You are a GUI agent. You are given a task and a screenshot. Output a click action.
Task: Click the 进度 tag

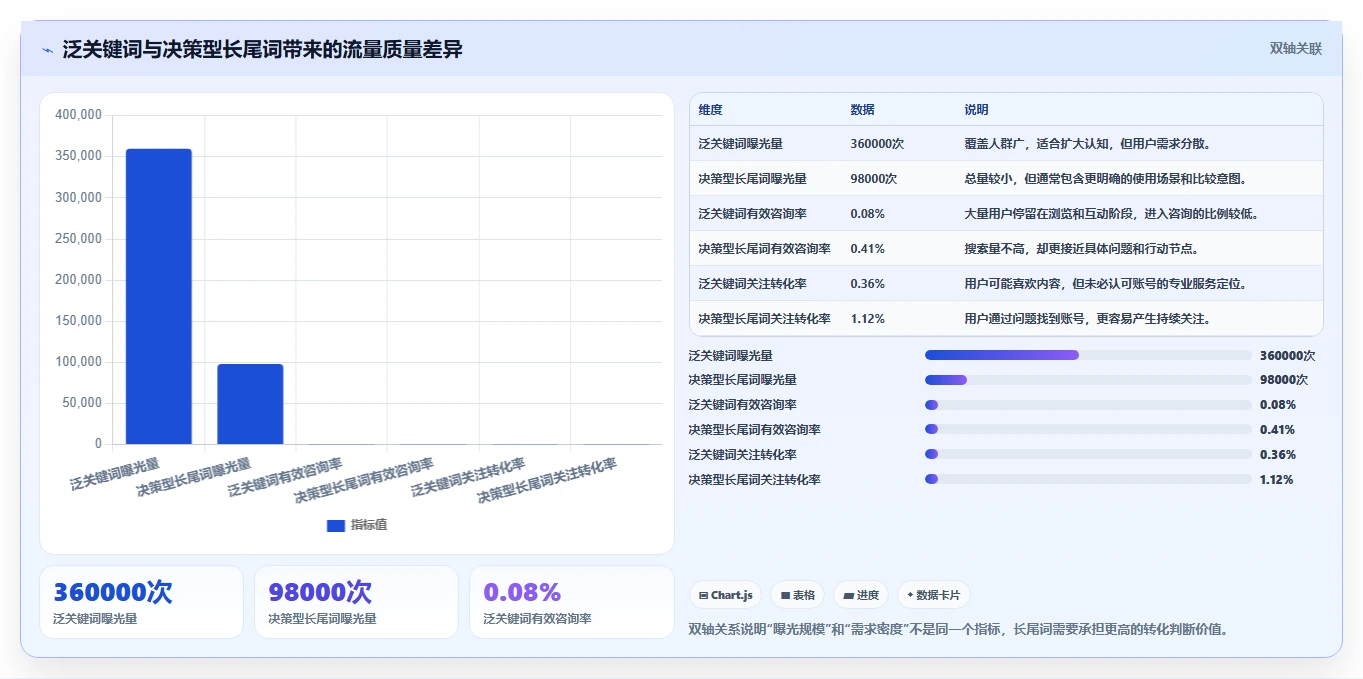click(860, 595)
